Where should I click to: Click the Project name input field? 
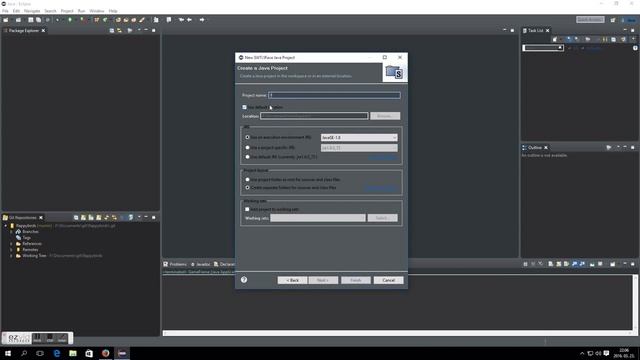[x=334, y=95]
